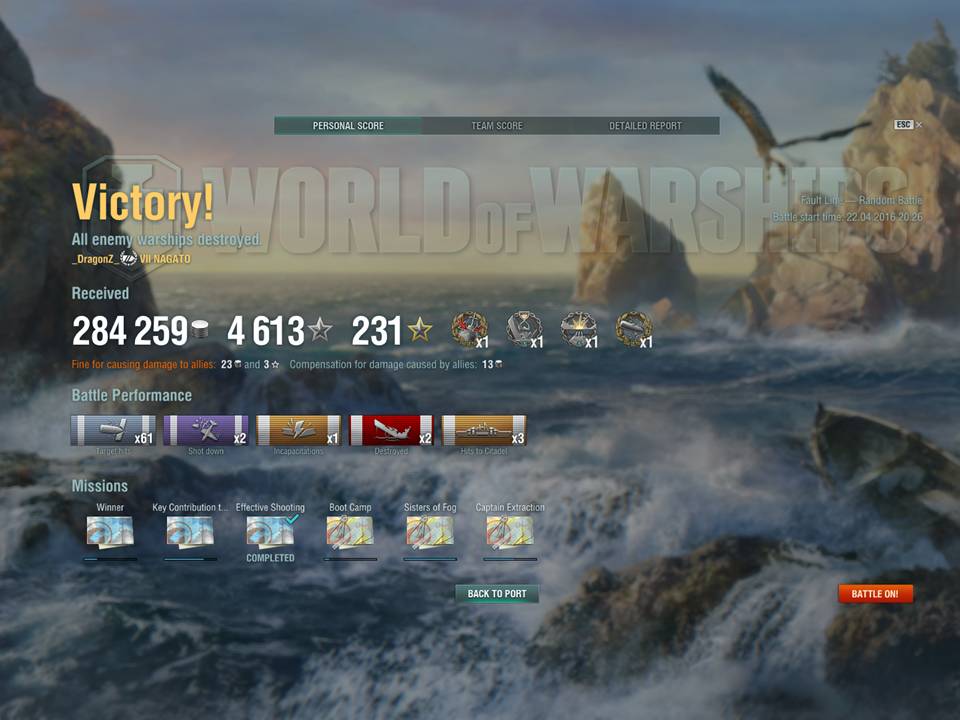Click the silver credits coin beside 284 259
The height and width of the screenshot is (720, 960).
pyautogui.click(x=200, y=329)
